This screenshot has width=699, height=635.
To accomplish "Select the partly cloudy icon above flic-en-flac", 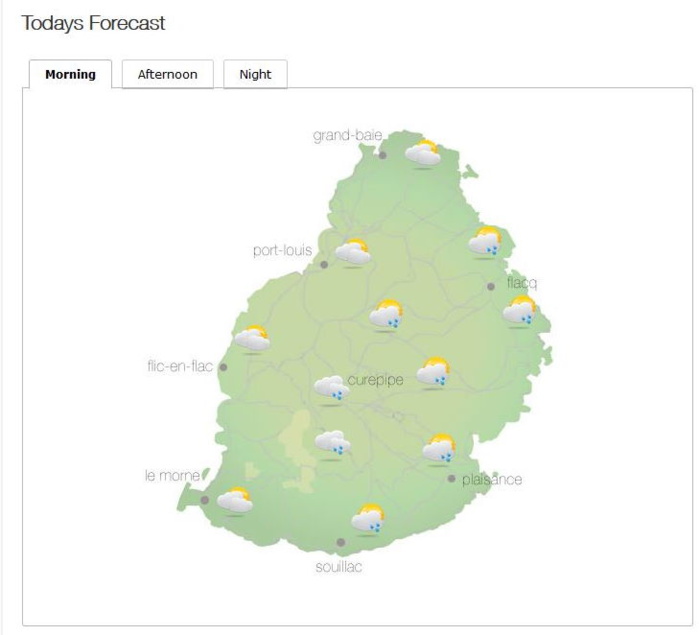I will [x=252, y=339].
